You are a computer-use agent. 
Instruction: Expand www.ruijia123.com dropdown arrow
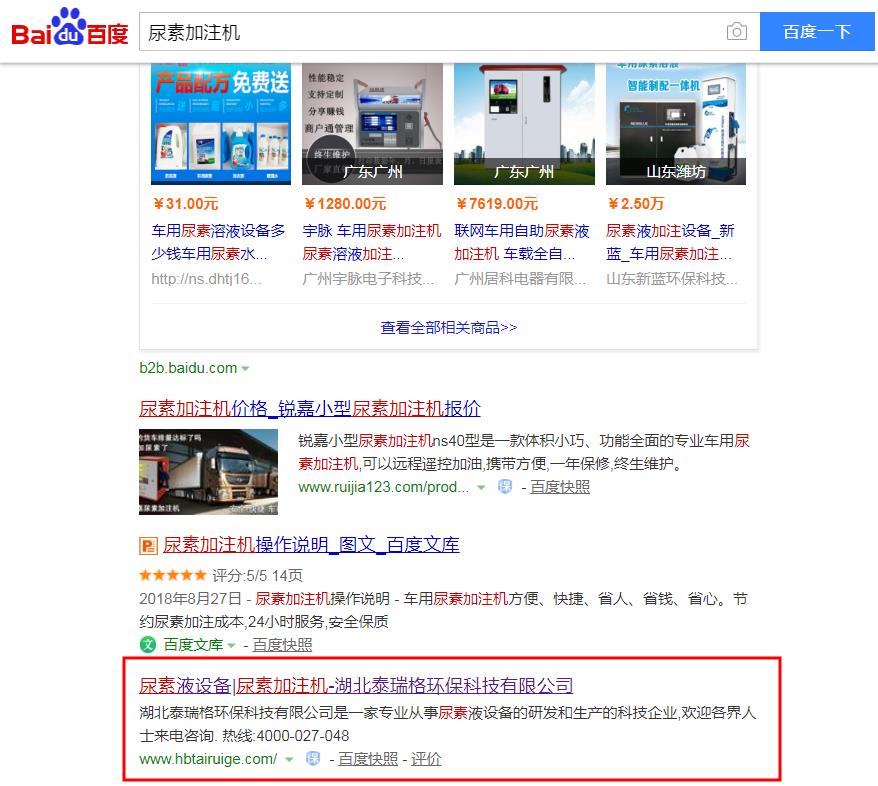tap(480, 488)
